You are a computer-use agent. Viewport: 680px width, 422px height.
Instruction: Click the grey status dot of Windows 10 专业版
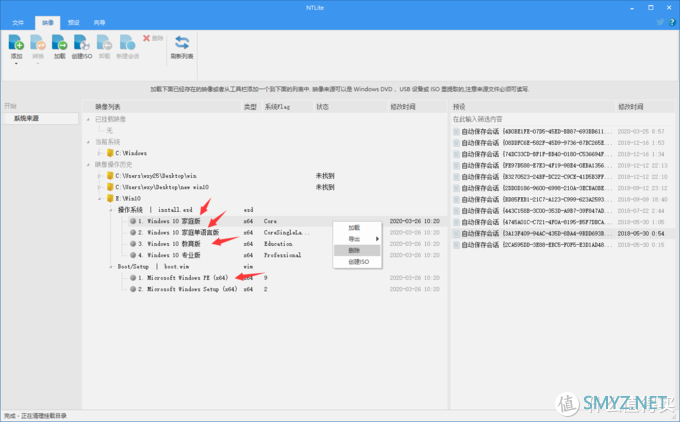[133, 255]
